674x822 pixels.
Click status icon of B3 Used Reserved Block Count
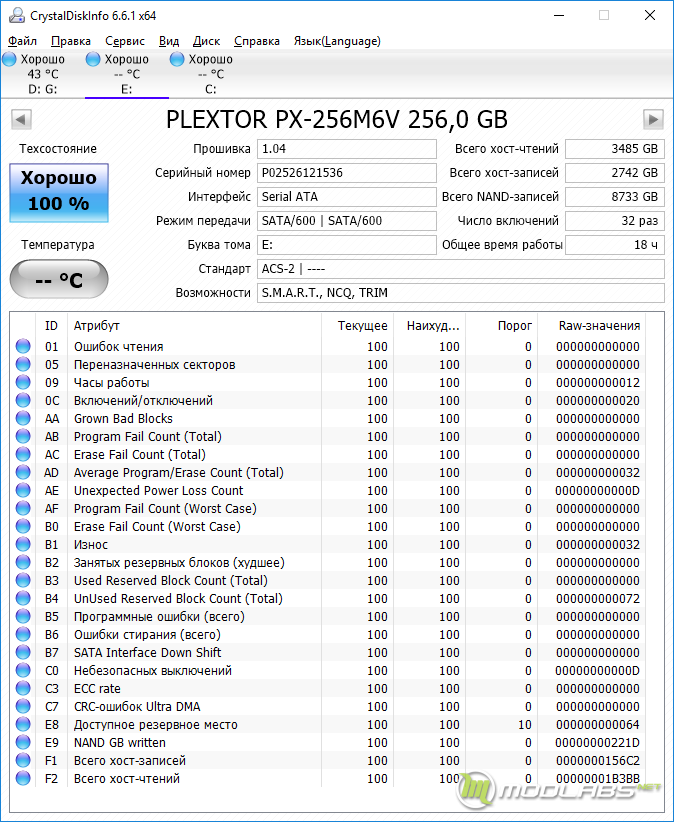click(23, 580)
